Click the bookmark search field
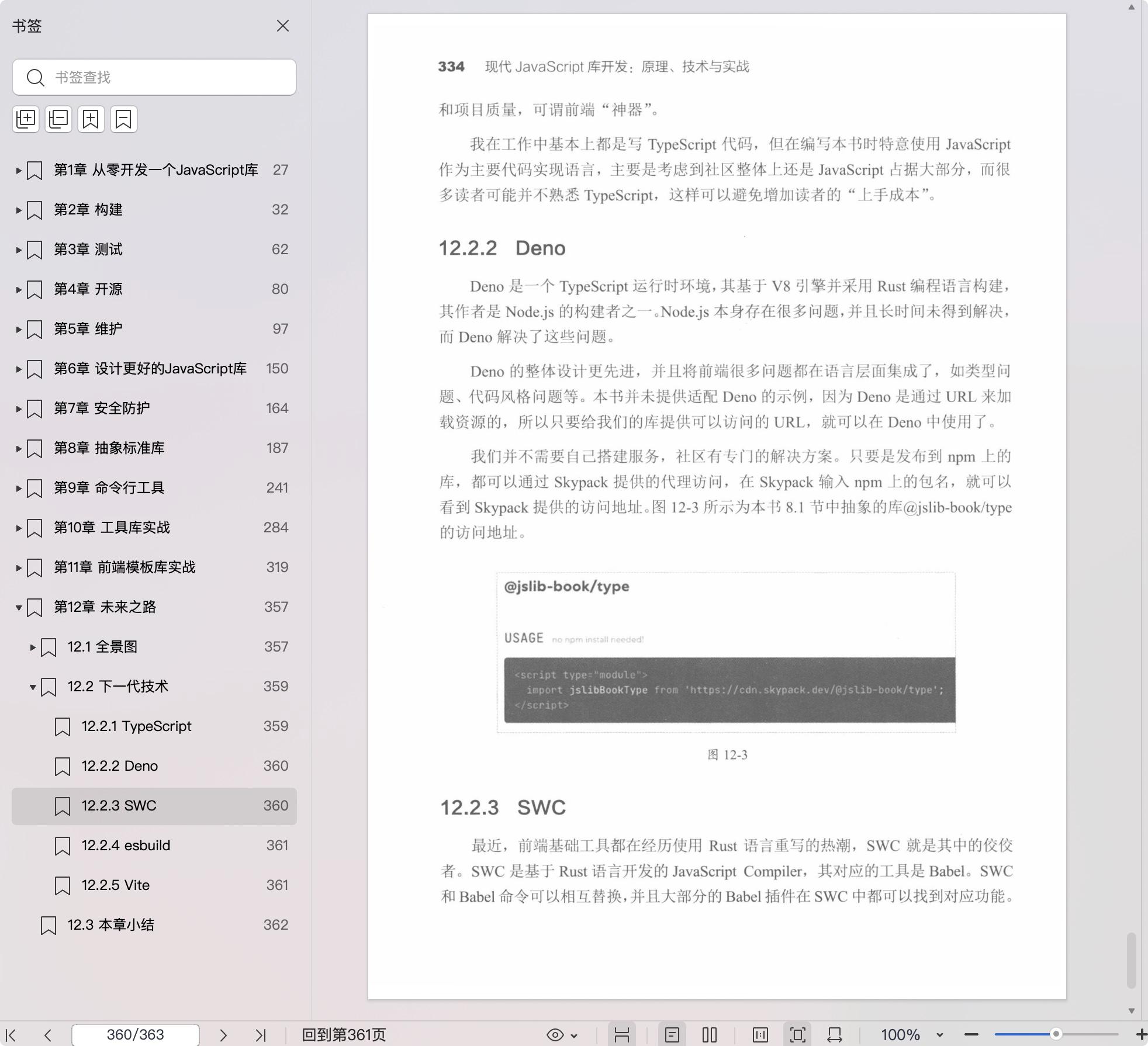The image size is (1148, 1046). point(154,77)
